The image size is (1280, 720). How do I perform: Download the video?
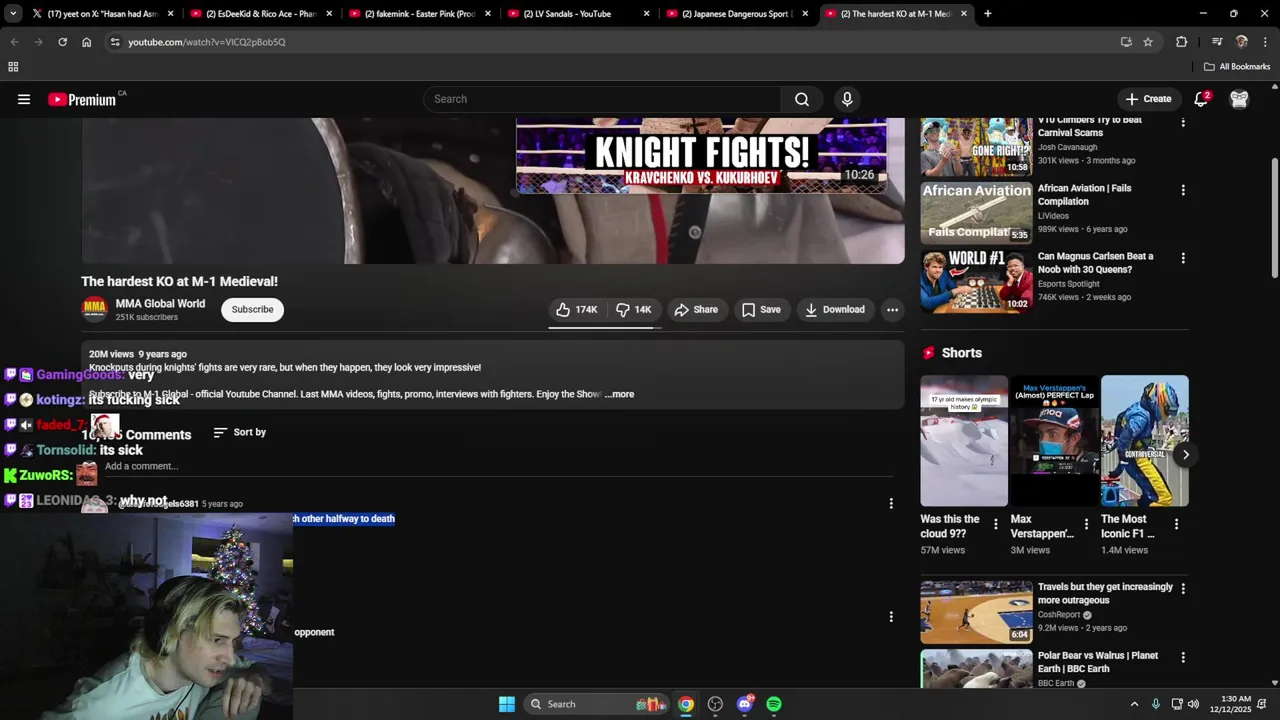pyautogui.click(x=835, y=310)
